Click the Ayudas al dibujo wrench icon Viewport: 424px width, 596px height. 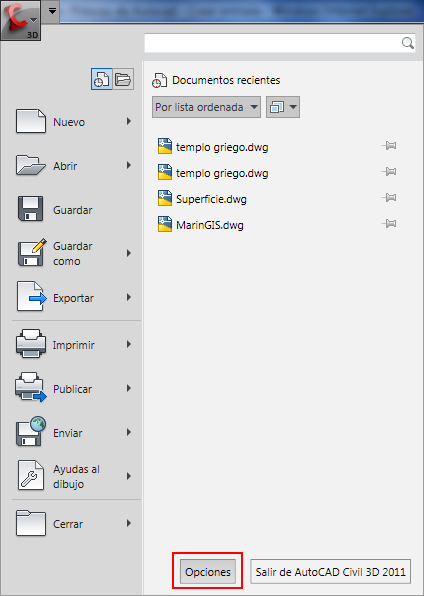(31, 475)
